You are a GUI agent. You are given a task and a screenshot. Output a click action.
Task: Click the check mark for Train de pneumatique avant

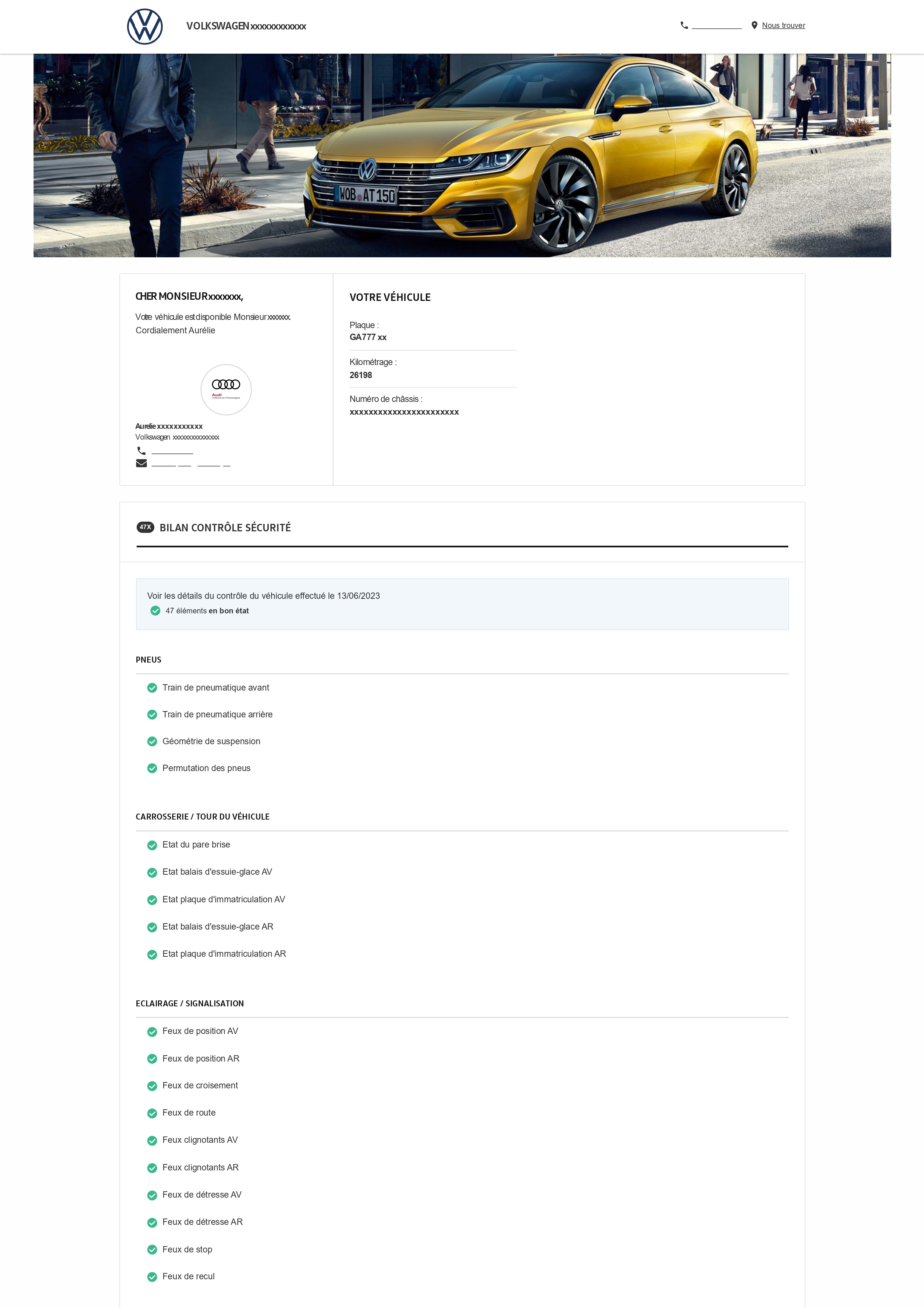tap(152, 688)
